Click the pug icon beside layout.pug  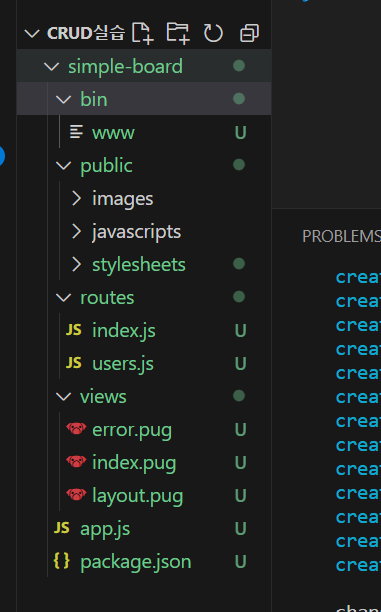(x=76, y=495)
